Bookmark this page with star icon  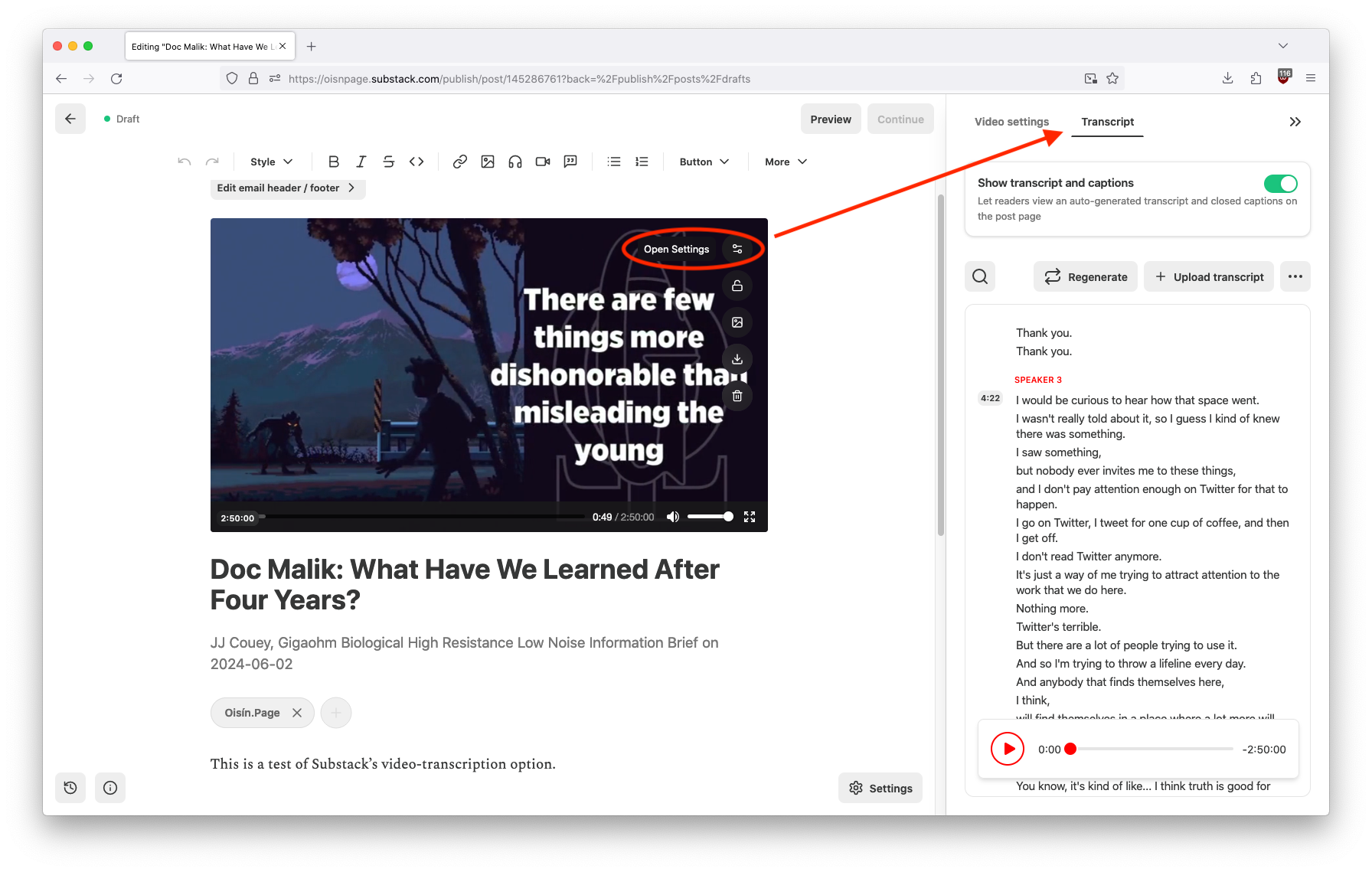click(1112, 78)
